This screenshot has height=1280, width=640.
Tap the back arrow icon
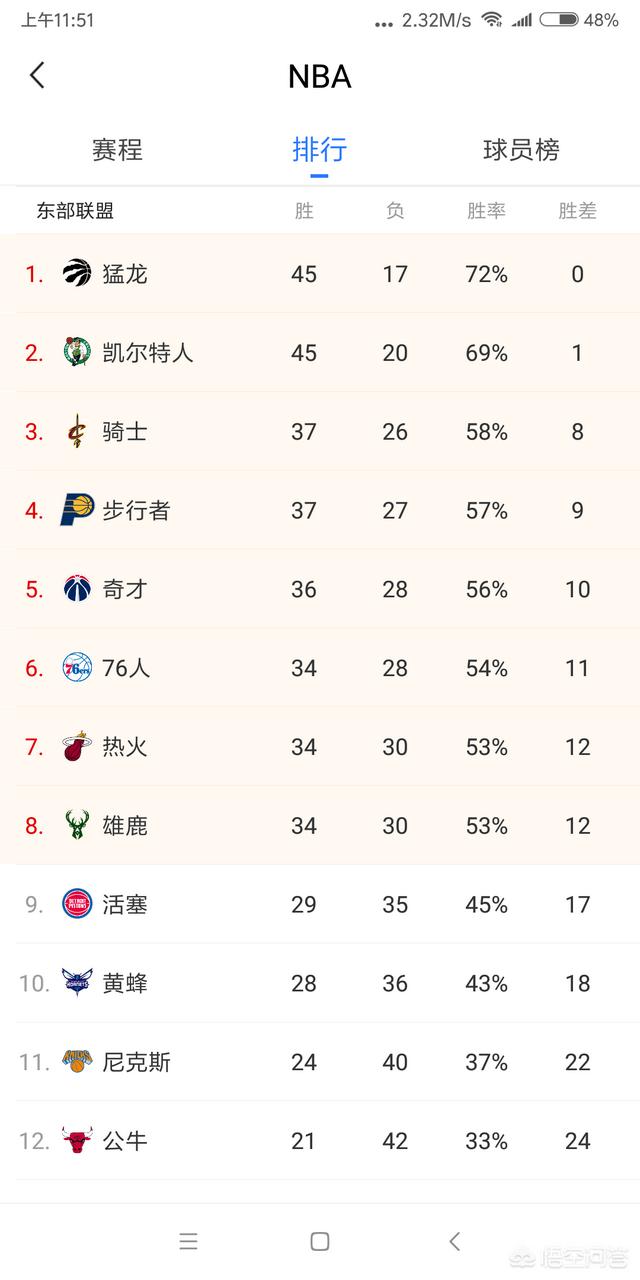click(37, 75)
